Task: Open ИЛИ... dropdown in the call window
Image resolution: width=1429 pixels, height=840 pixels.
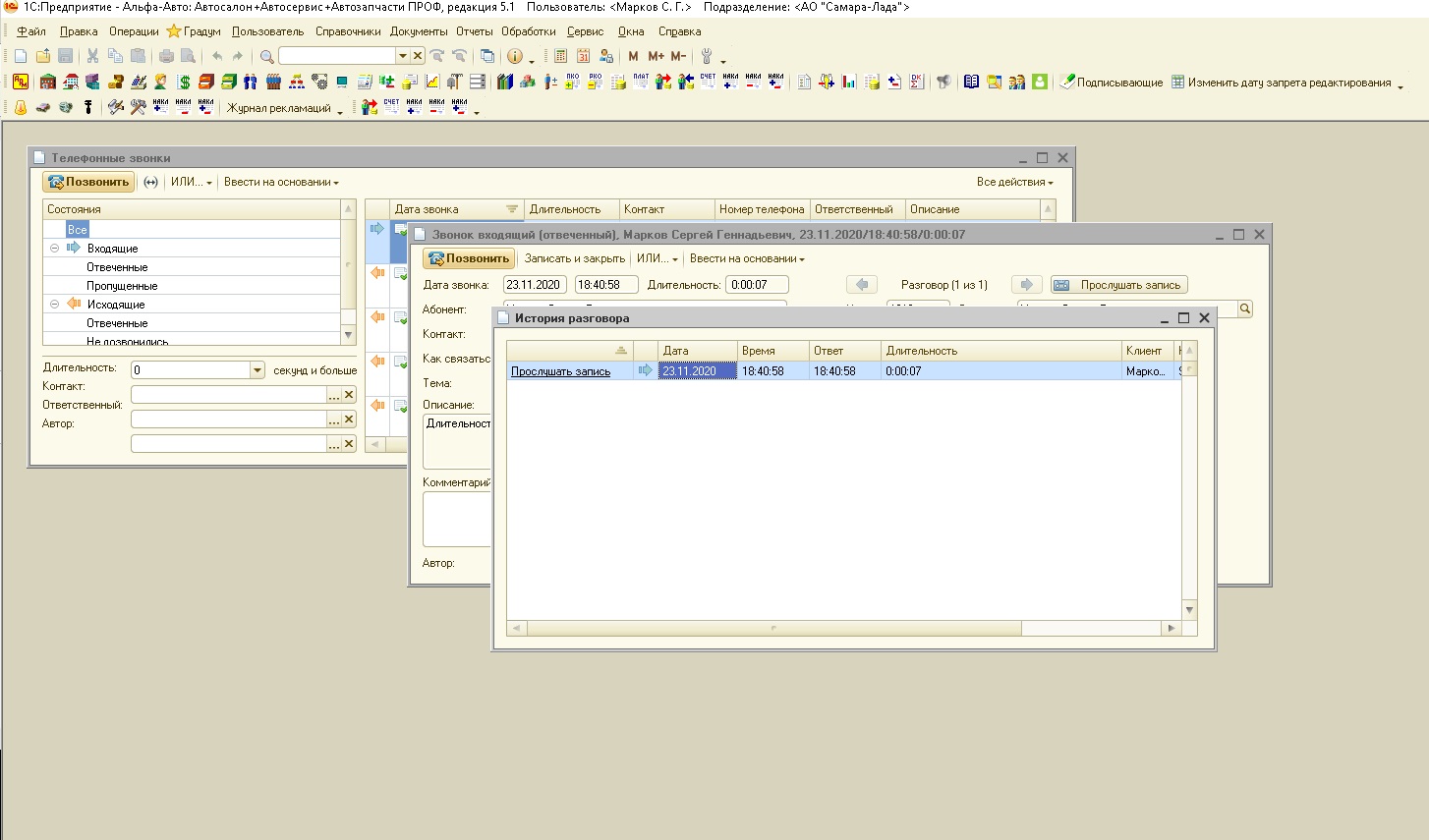Action: 657,258
